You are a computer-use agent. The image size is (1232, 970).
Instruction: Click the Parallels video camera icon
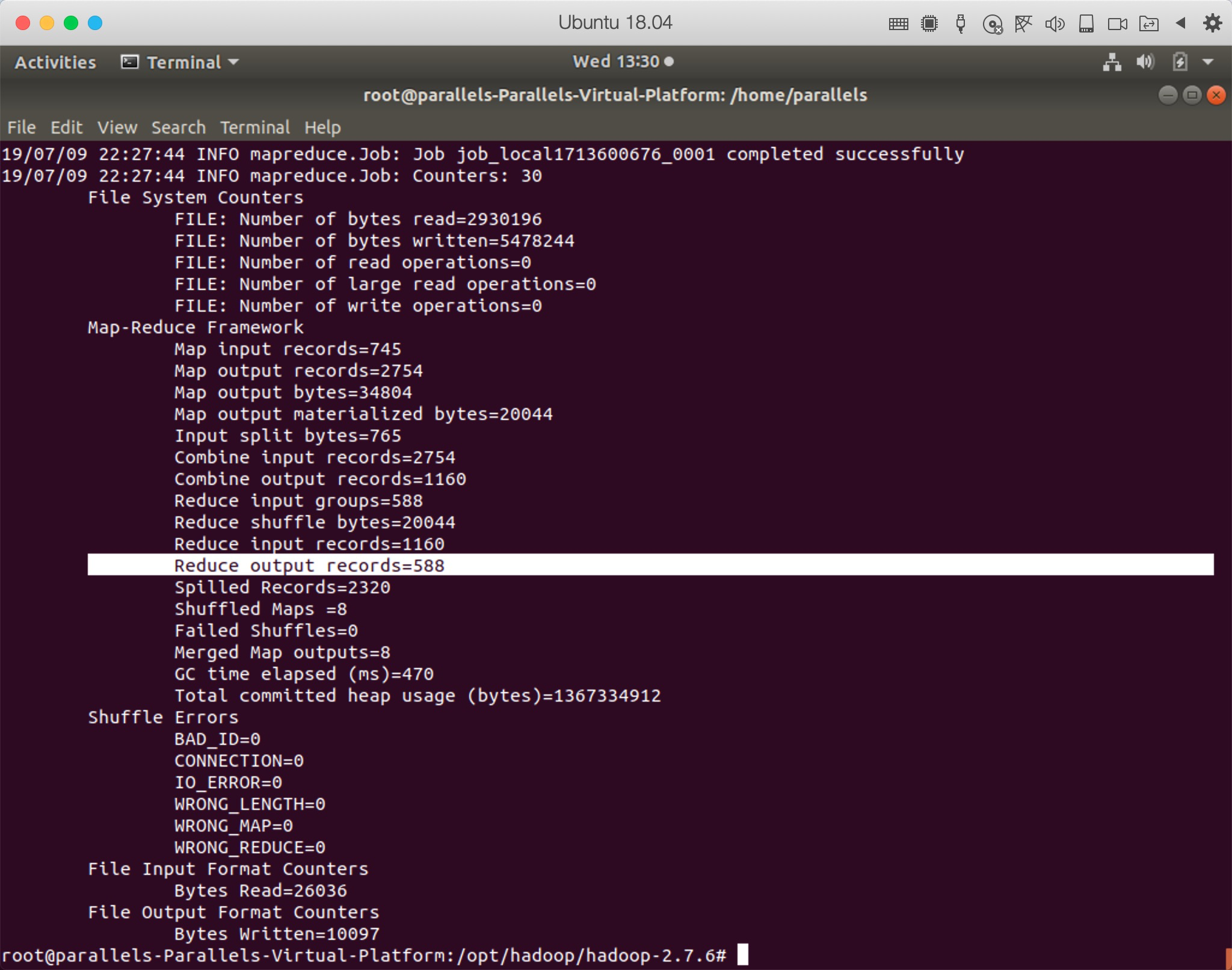click(1118, 23)
